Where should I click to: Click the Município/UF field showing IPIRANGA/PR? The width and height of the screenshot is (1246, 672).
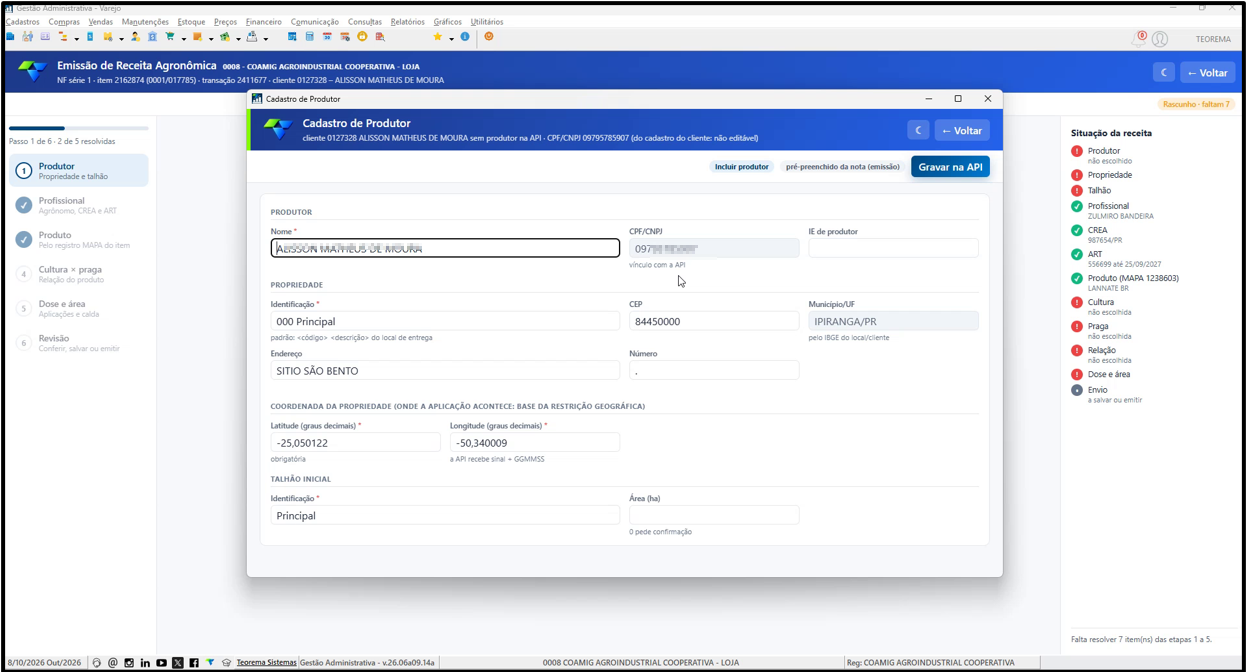(893, 321)
